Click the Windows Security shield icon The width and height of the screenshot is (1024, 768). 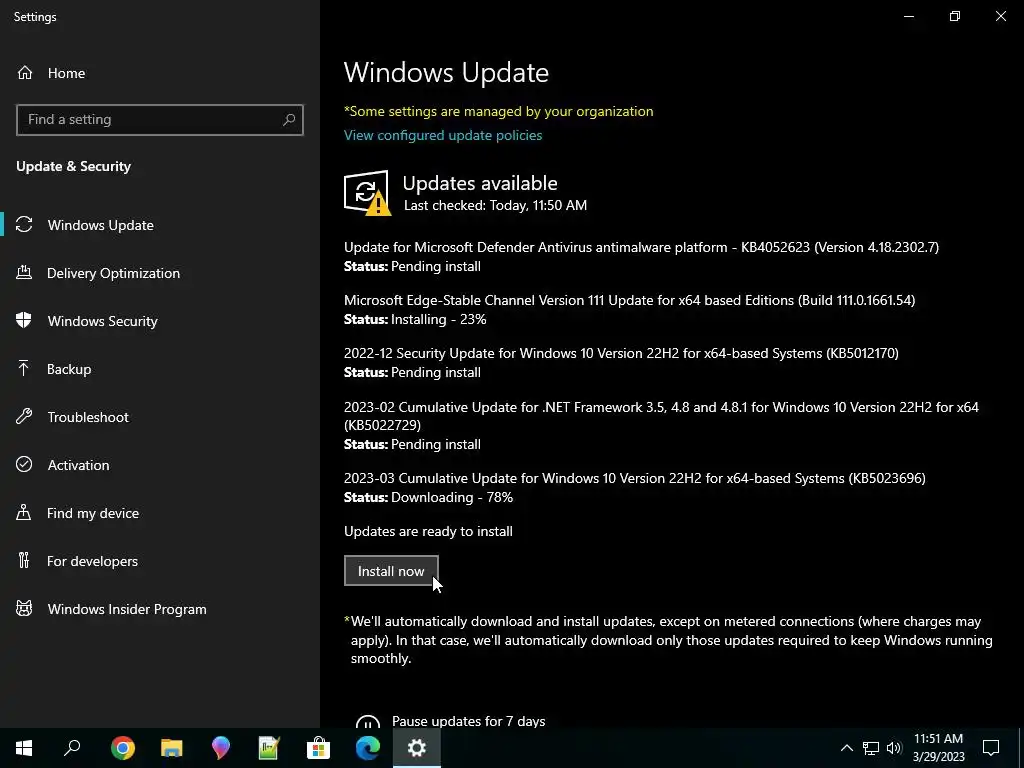pyautogui.click(x=24, y=320)
